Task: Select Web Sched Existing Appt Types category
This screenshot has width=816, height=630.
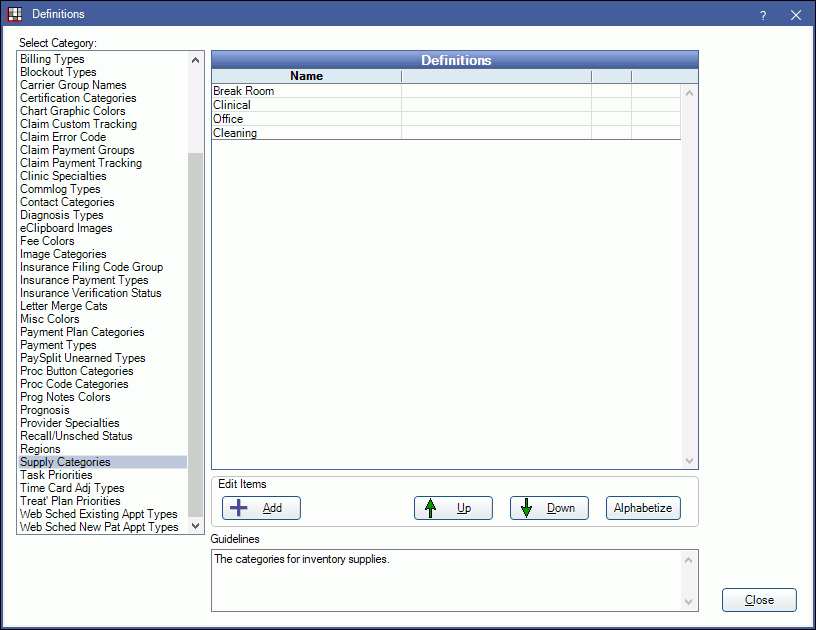Action: click(103, 514)
